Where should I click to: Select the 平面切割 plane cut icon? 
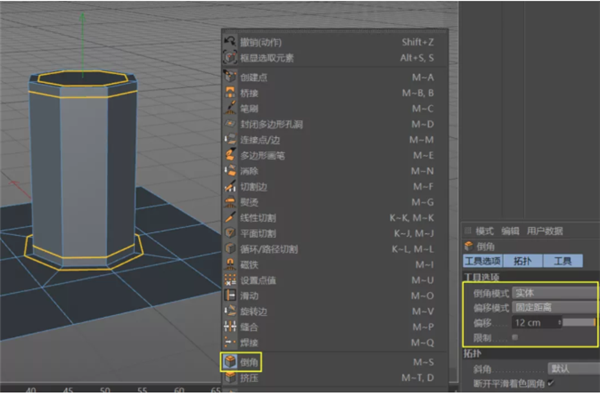(230, 233)
